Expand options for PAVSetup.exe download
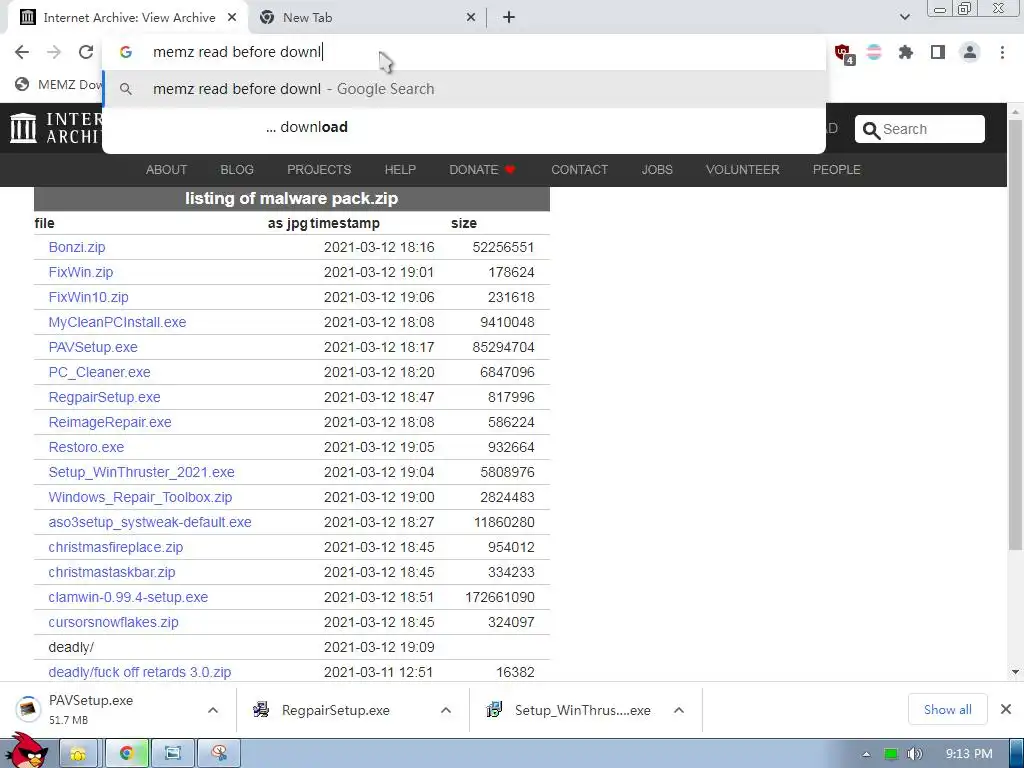This screenshot has height=768, width=1024. click(213, 710)
